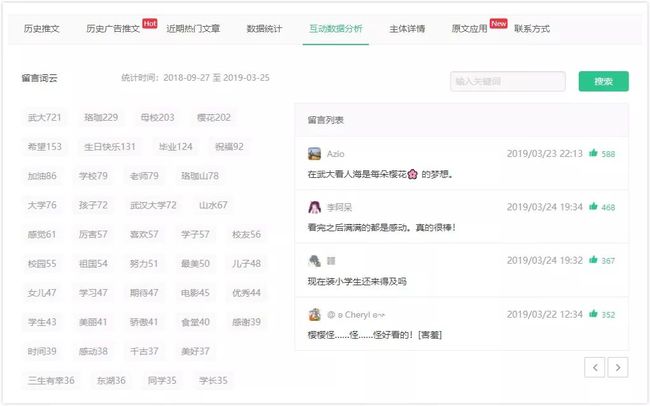Click the 学长35 tag

click(x=213, y=380)
